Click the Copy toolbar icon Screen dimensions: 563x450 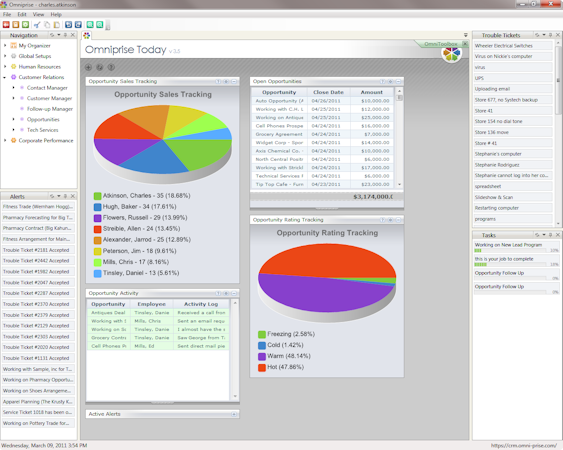[47, 24]
